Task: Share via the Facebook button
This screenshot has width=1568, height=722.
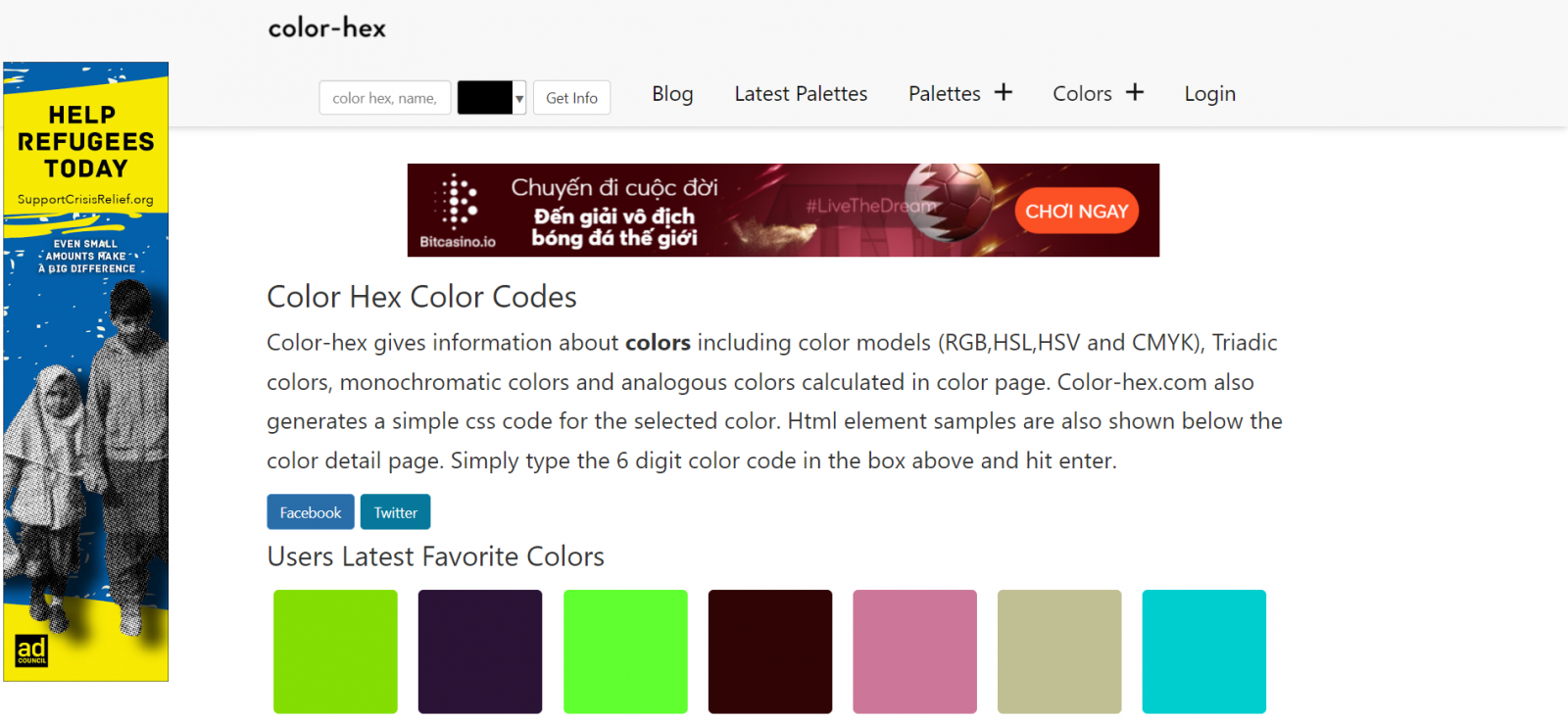Action: pos(311,512)
